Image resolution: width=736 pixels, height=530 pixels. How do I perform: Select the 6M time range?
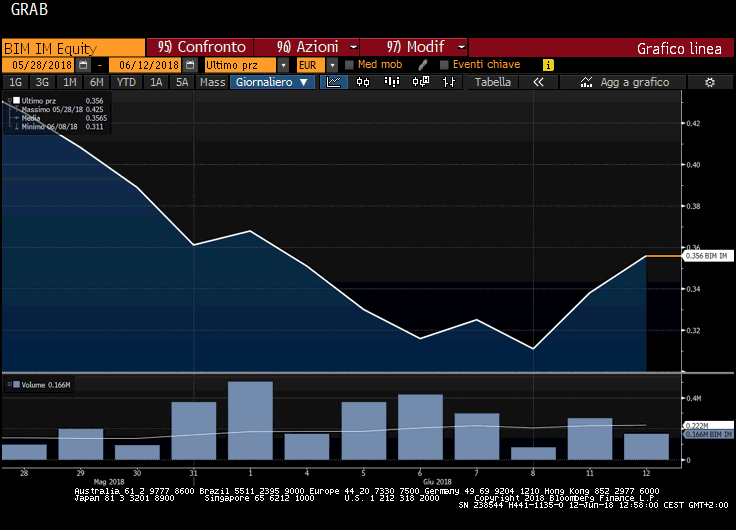[x=96, y=82]
